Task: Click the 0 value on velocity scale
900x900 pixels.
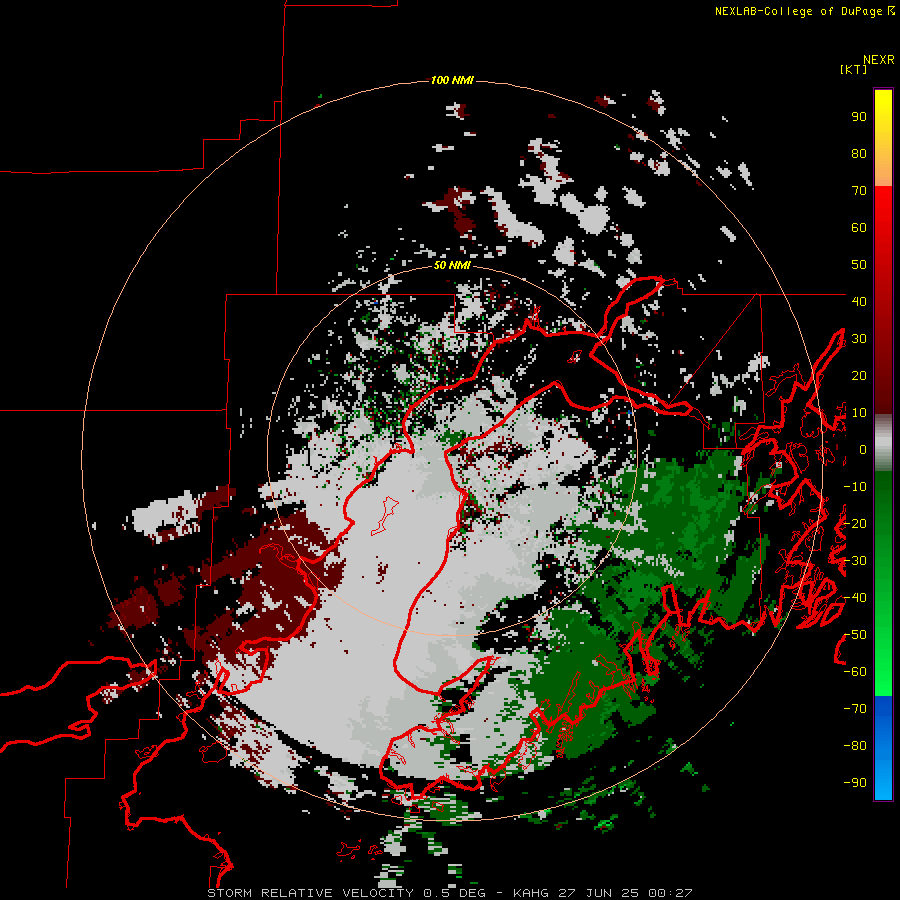Action: pos(862,450)
